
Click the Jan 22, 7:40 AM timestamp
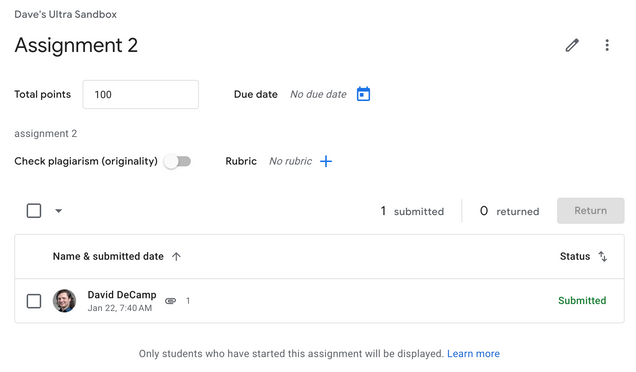tap(120, 308)
